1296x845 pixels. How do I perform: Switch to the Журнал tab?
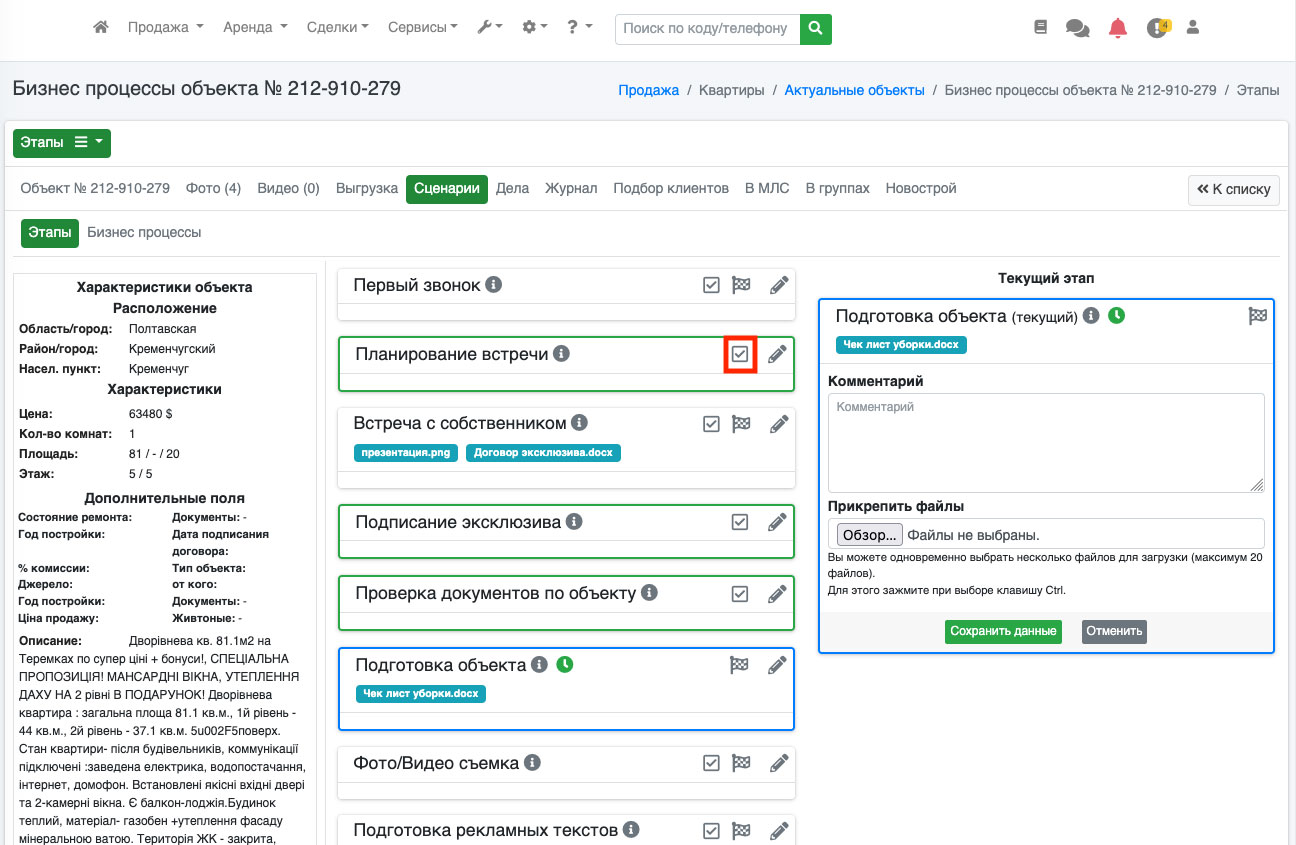point(571,188)
